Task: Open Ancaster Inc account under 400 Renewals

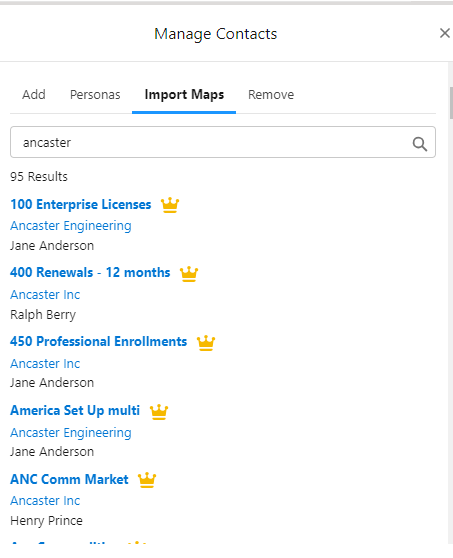Action: 45,295
